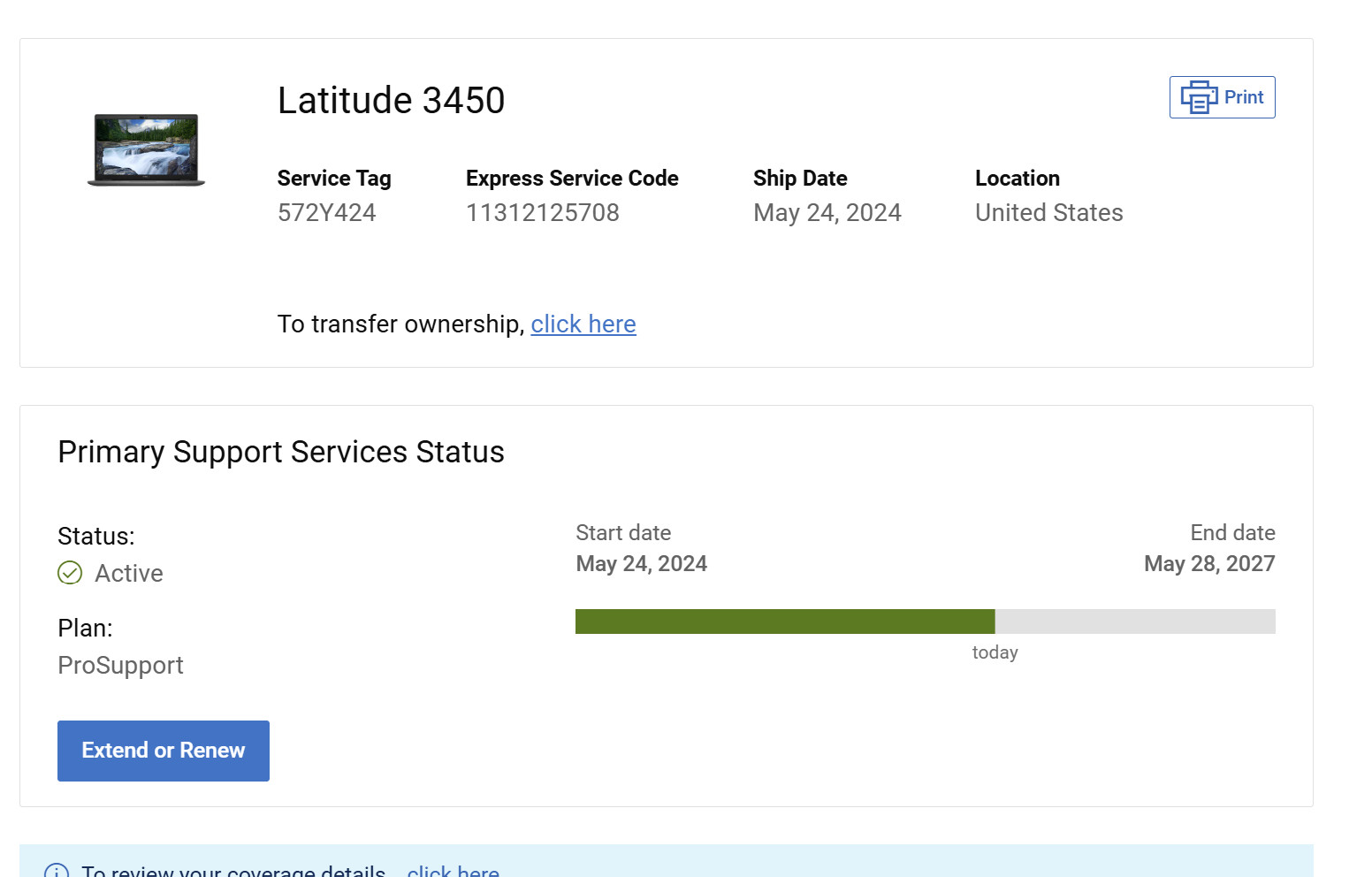Click the warranty End date May 28, 2027
Screen dimensions: 1372x877
point(1209,564)
